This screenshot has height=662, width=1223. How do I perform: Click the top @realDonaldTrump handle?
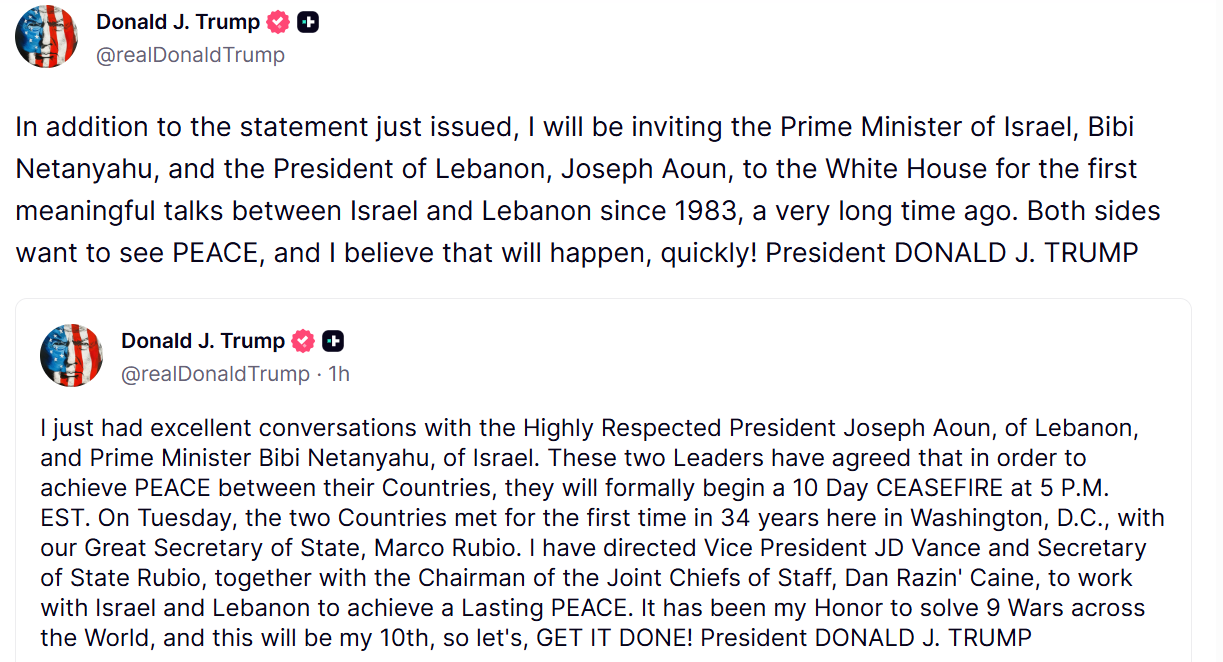[x=190, y=55]
